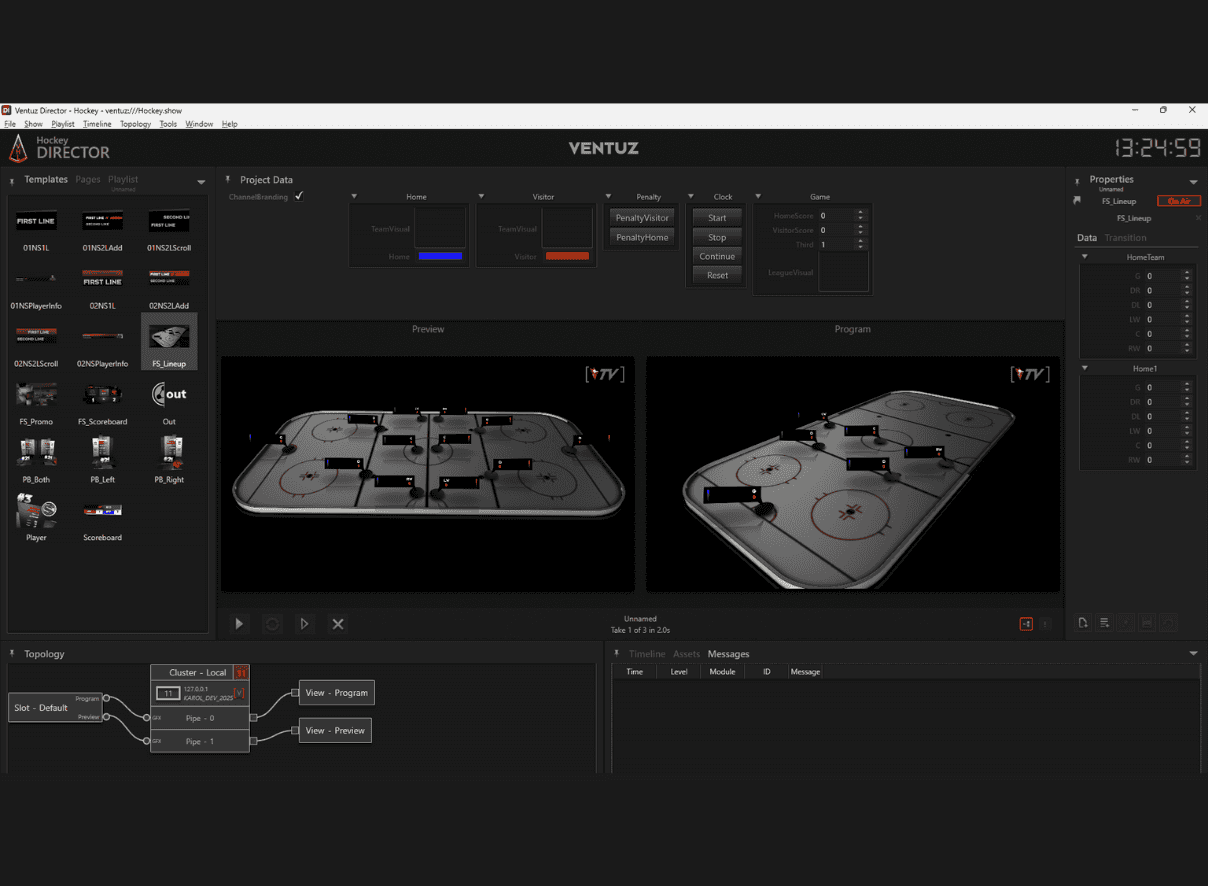Click the add-to-playlist icon in Properties footer
The width and height of the screenshot is (1208, 886).
1104,623
